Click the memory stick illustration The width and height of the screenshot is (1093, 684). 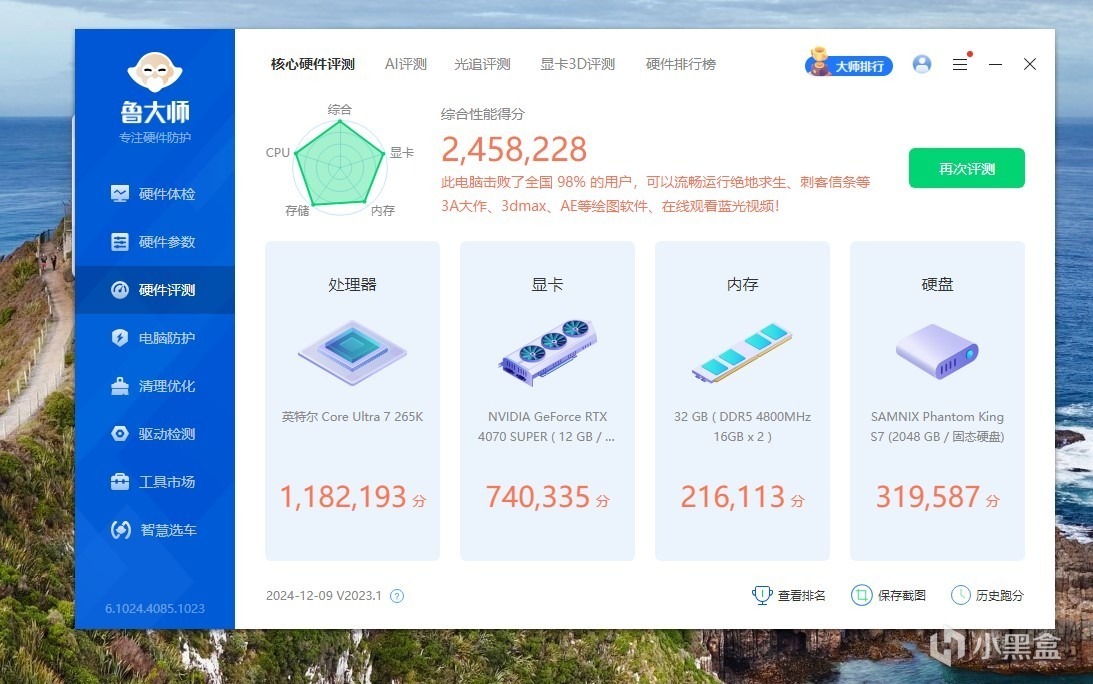(x=742, y=352)
